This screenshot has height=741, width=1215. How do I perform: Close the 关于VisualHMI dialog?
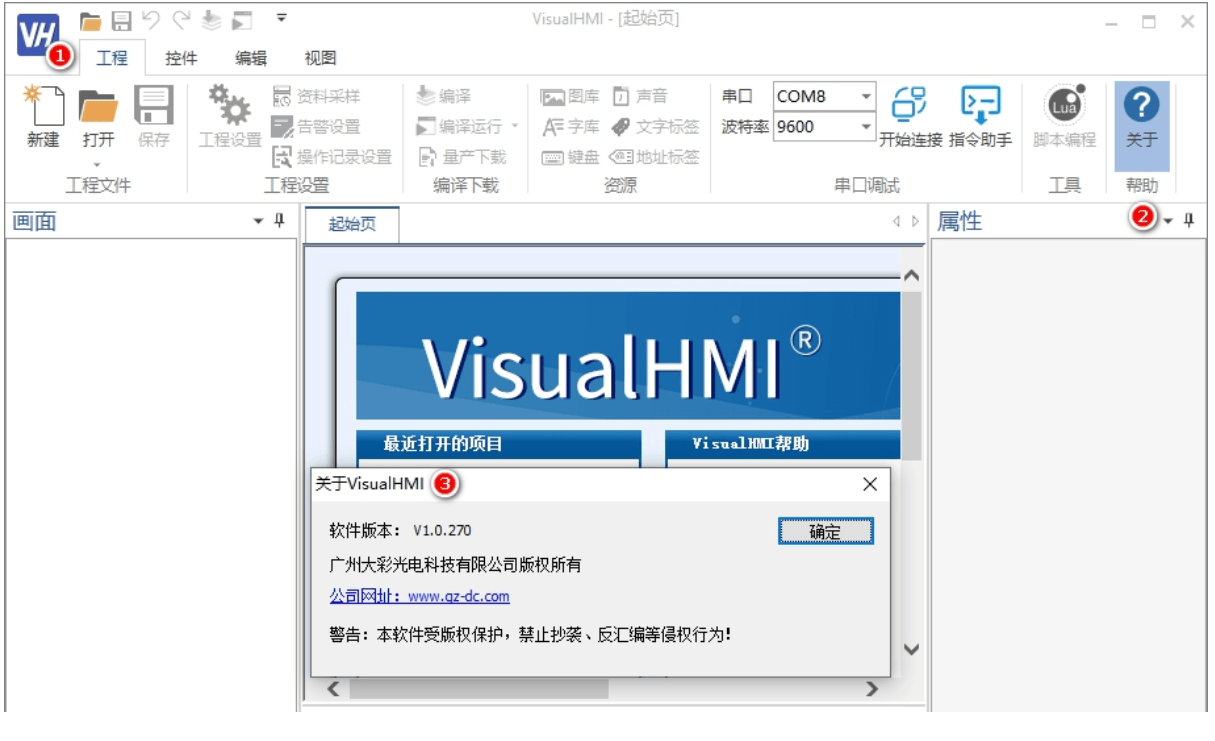(869, 484)
